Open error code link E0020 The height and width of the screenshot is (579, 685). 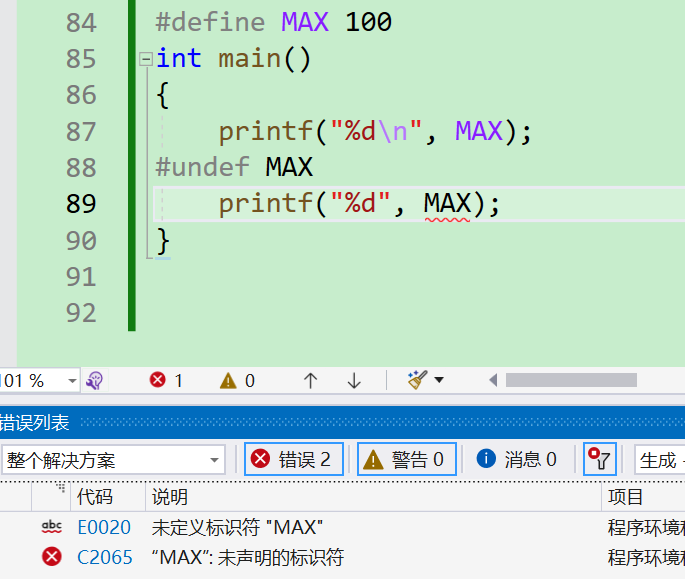click(104, 527)
